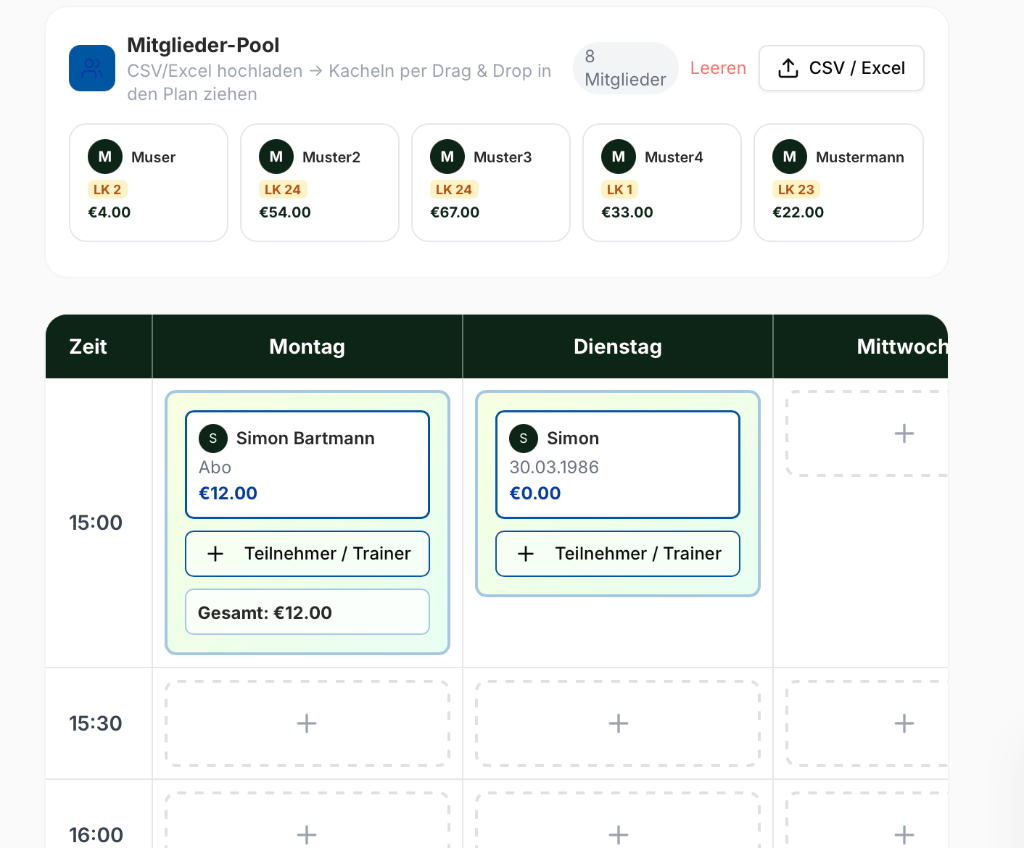Add slot for Dienstag at 16:00
Viewport: 1024px width, 848px height.
click(x=618, y=821)
